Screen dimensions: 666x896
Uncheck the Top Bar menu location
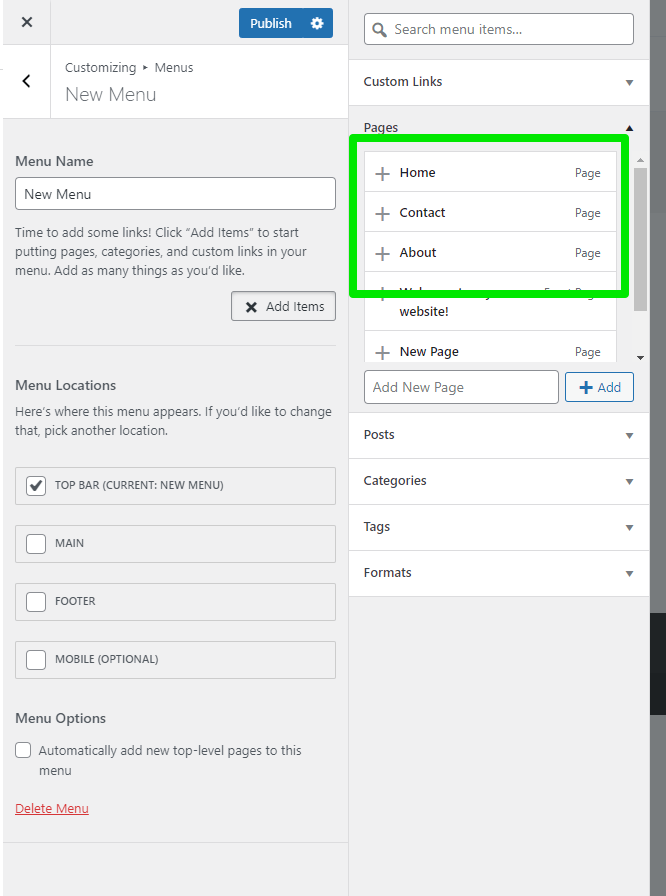pyautogui.click(x=36, y=486)
